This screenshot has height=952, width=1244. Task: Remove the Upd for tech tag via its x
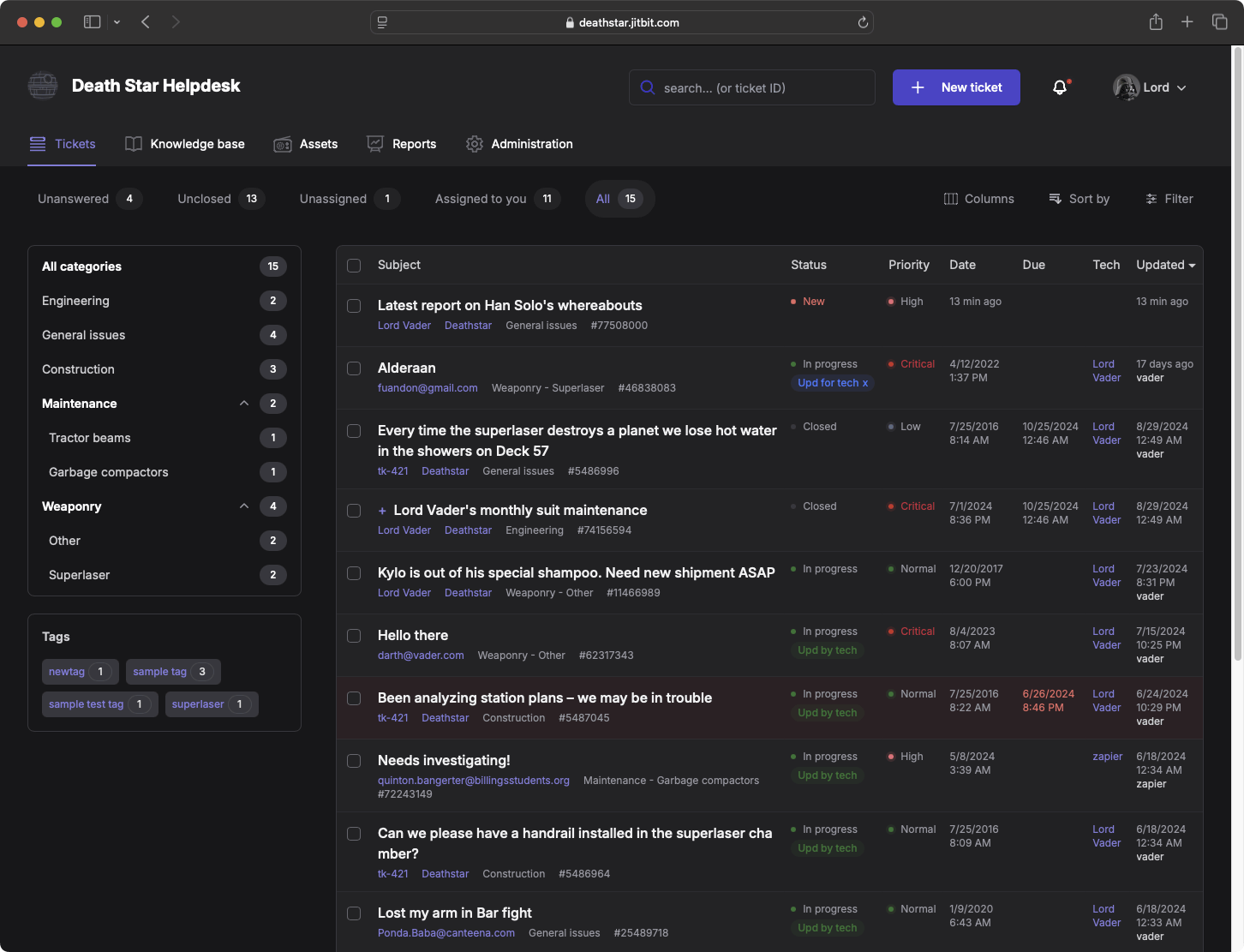(x=865, y=383)
